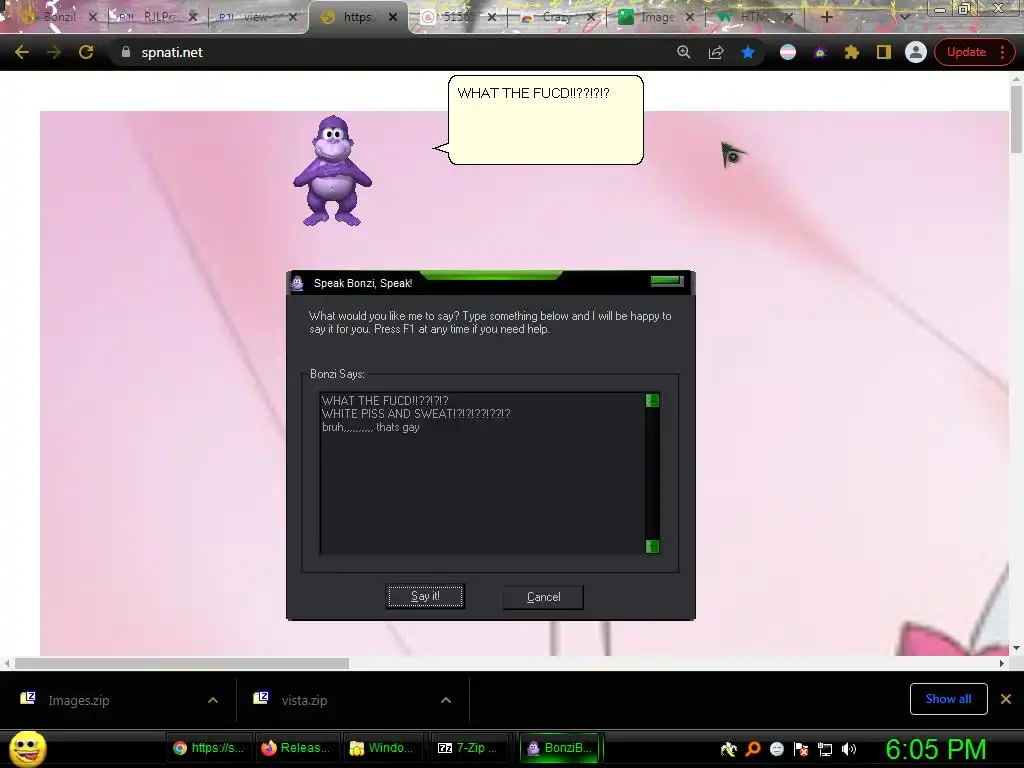
Task: Open the Action Center flag tray icon
Action: point(801,749)
